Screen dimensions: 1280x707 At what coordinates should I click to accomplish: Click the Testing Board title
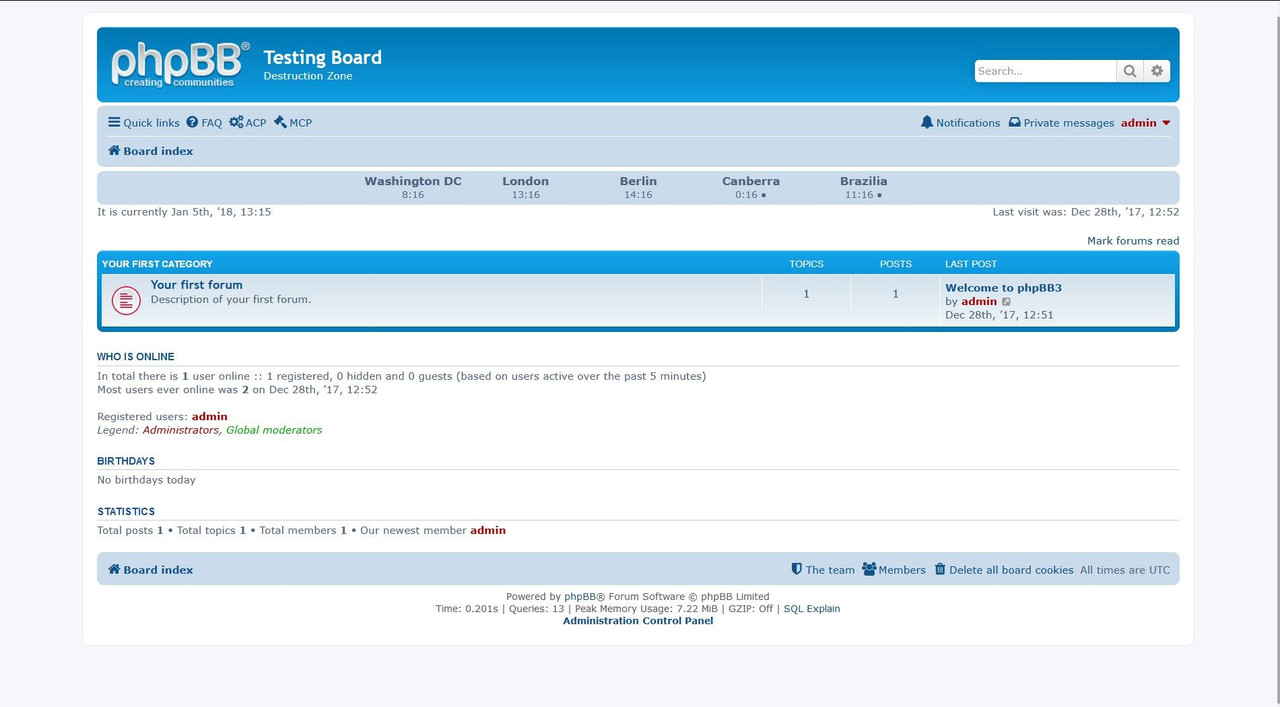tap(322, 58)
